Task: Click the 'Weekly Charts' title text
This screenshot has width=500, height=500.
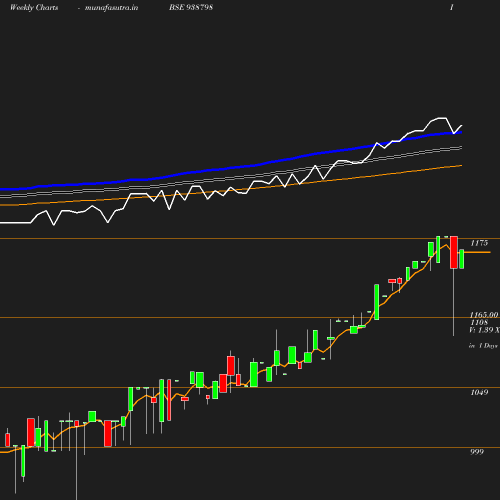Action: pos(34,8)
